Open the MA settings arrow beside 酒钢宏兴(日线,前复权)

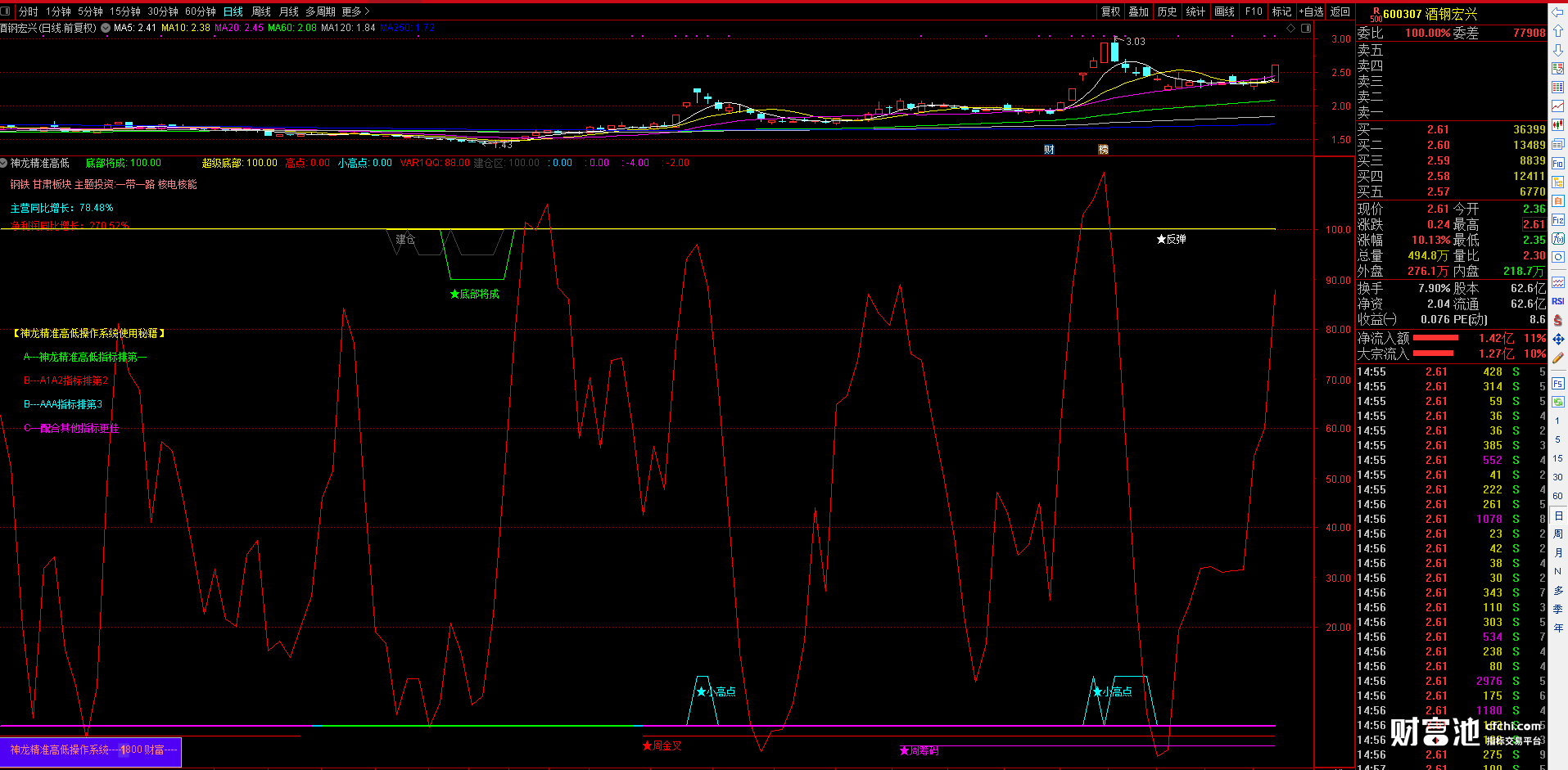106,28
